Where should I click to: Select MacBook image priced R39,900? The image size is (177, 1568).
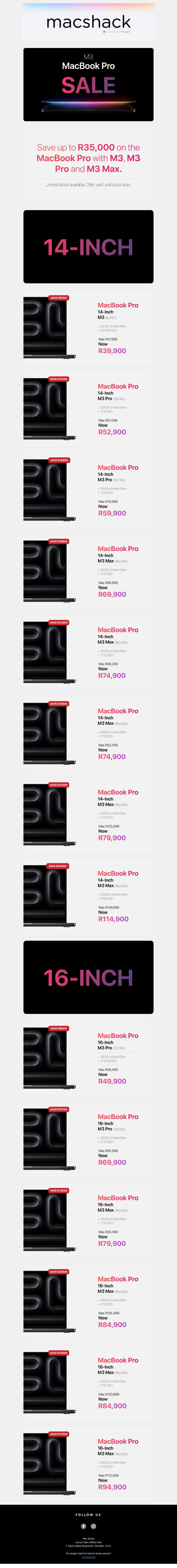50,328
